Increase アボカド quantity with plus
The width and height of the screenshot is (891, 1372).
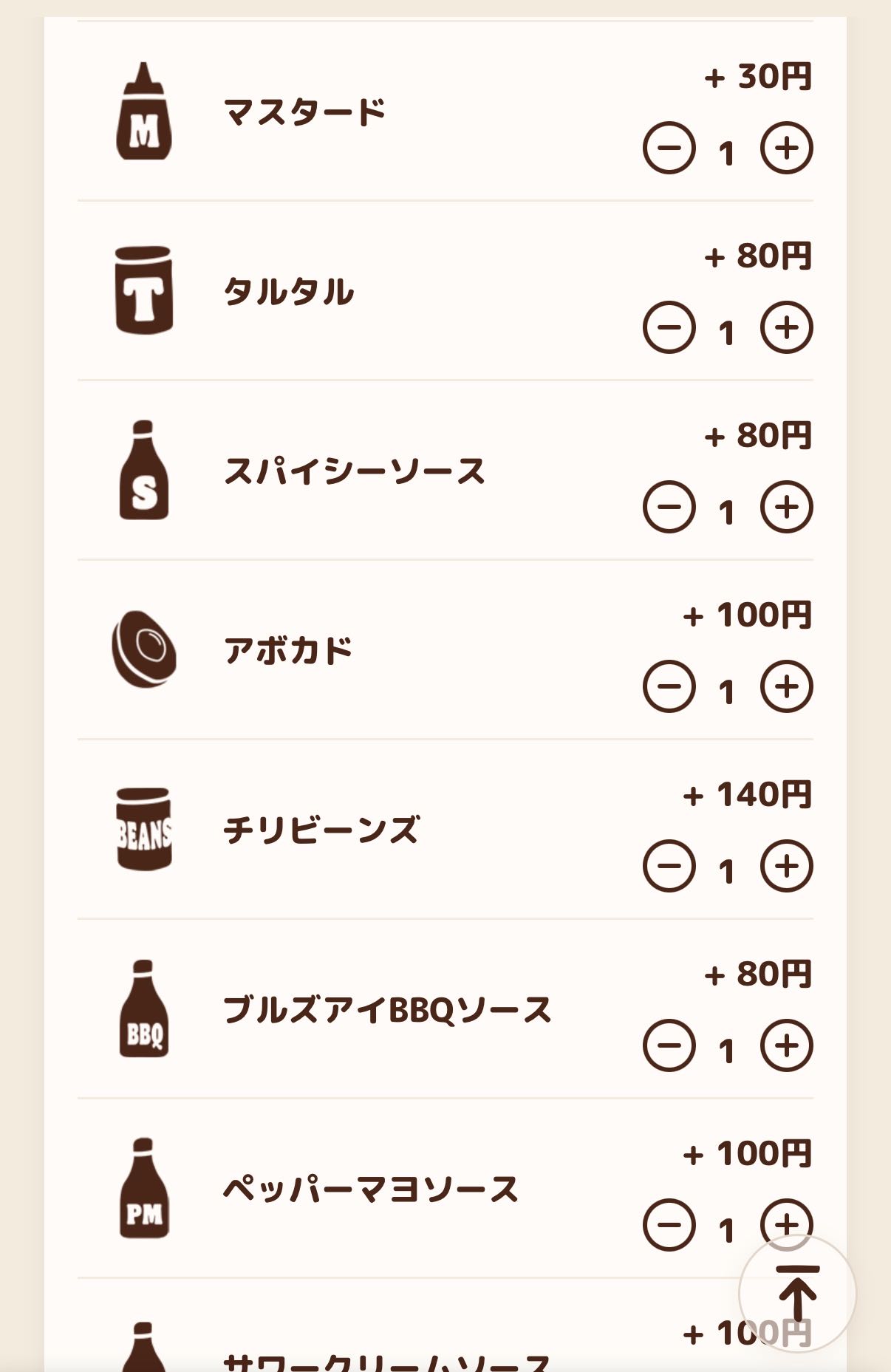point(786,687)
